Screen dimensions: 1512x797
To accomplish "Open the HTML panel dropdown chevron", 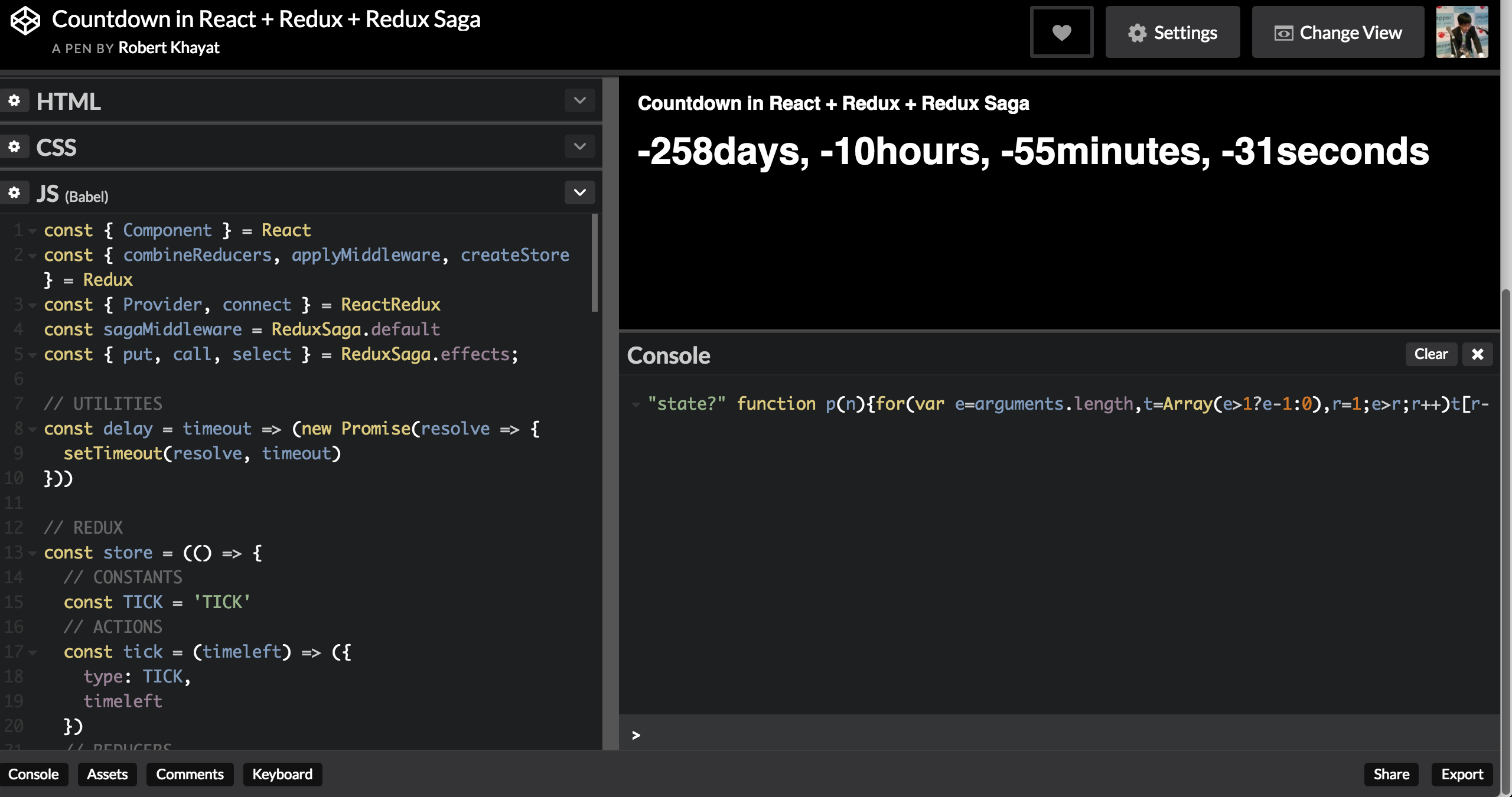I will pyautogui.click(x=579, y=101).
